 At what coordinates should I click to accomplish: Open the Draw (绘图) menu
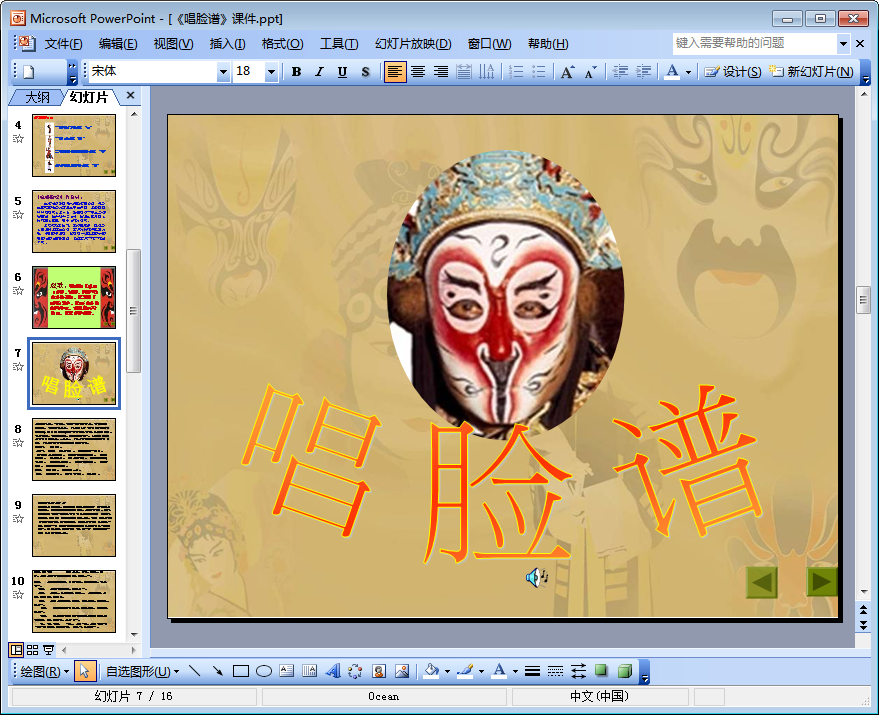pyautogui.click(x=44, y=671)
